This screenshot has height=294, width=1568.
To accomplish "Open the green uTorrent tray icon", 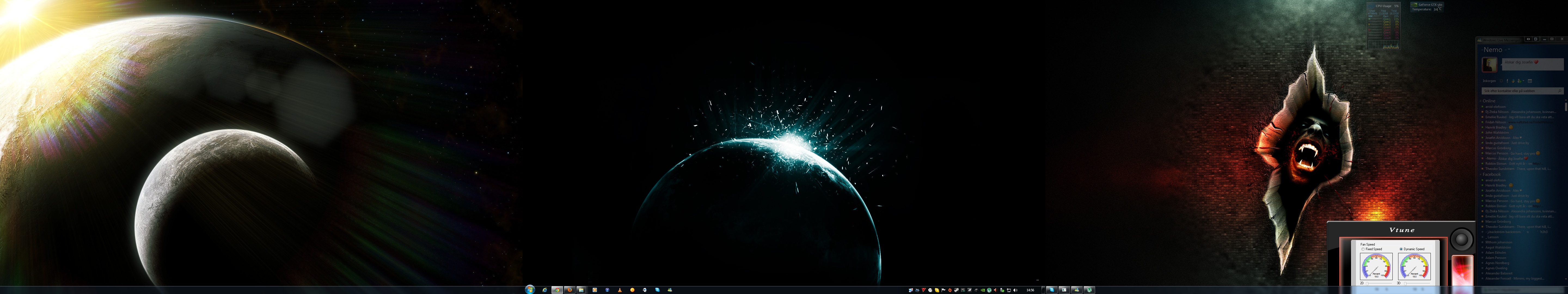I will pos(989,290).
